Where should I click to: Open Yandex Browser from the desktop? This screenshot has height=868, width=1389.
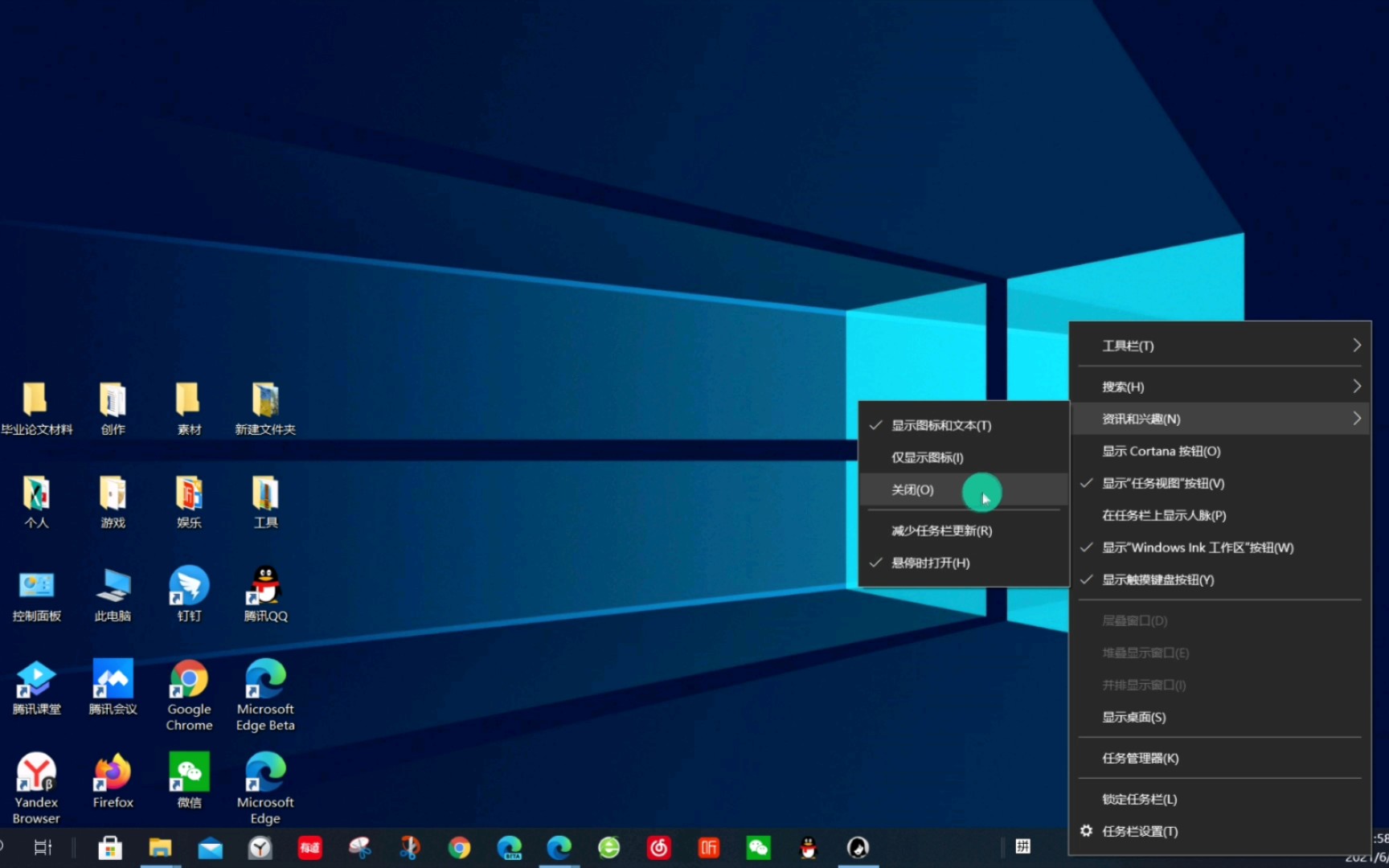[x=36, y=772]
